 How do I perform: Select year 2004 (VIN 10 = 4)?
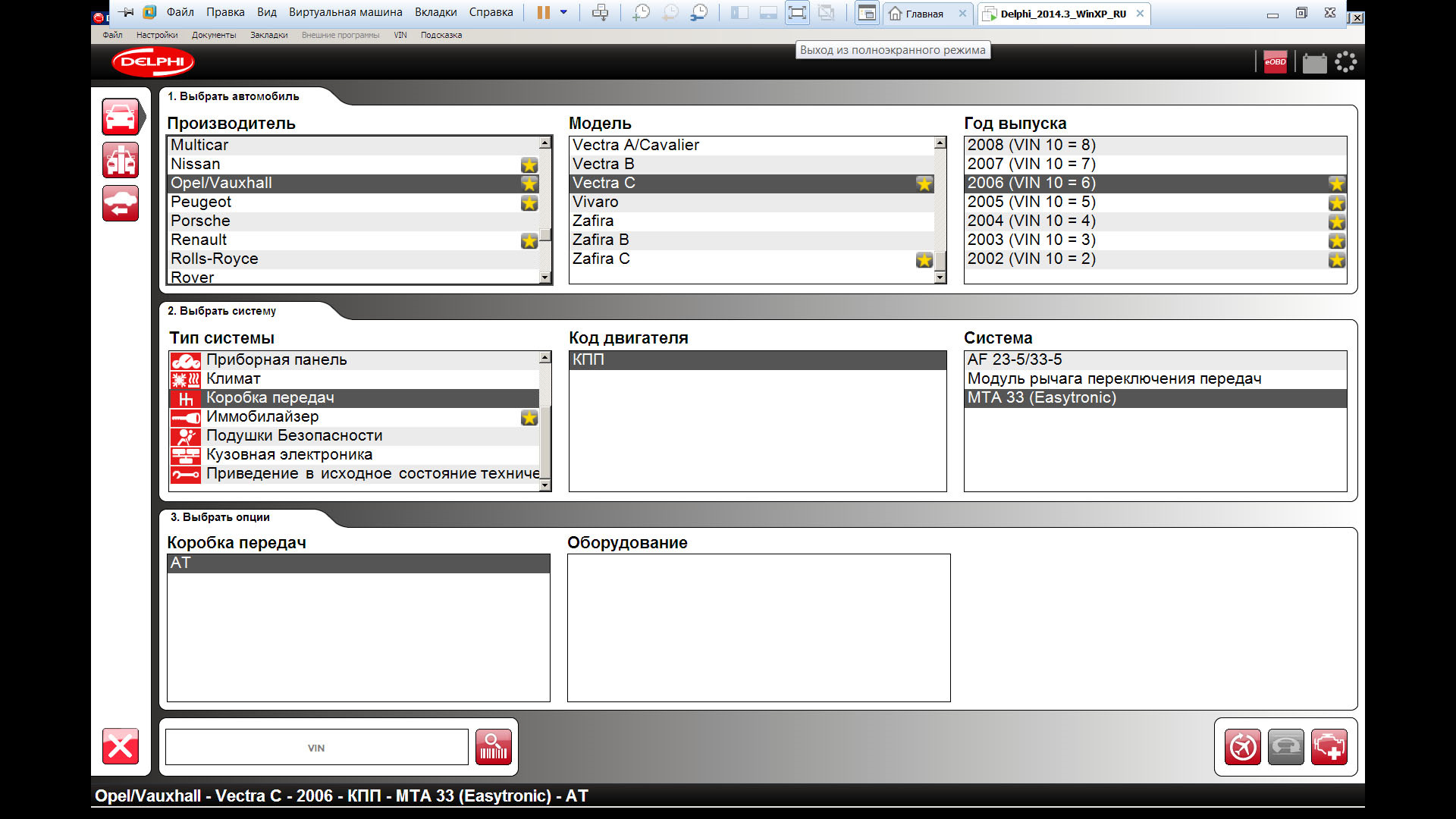click(x=1155, y=221)
